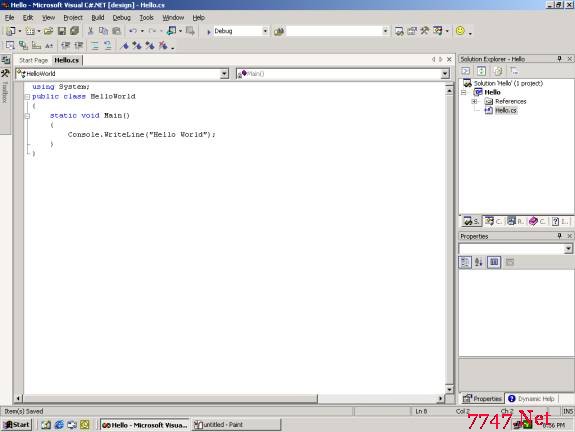Open the Project menu
This screenshot has height=432, width=575.
click(73, 18)
